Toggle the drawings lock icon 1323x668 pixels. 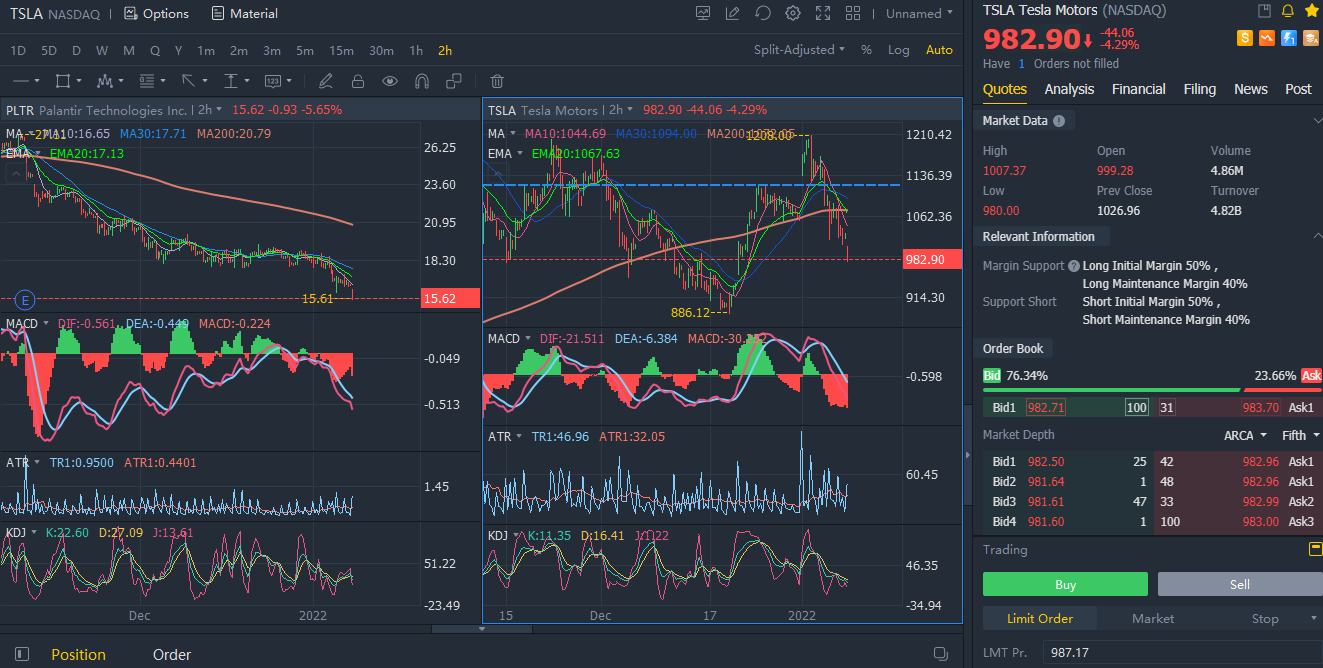[358, 81]
